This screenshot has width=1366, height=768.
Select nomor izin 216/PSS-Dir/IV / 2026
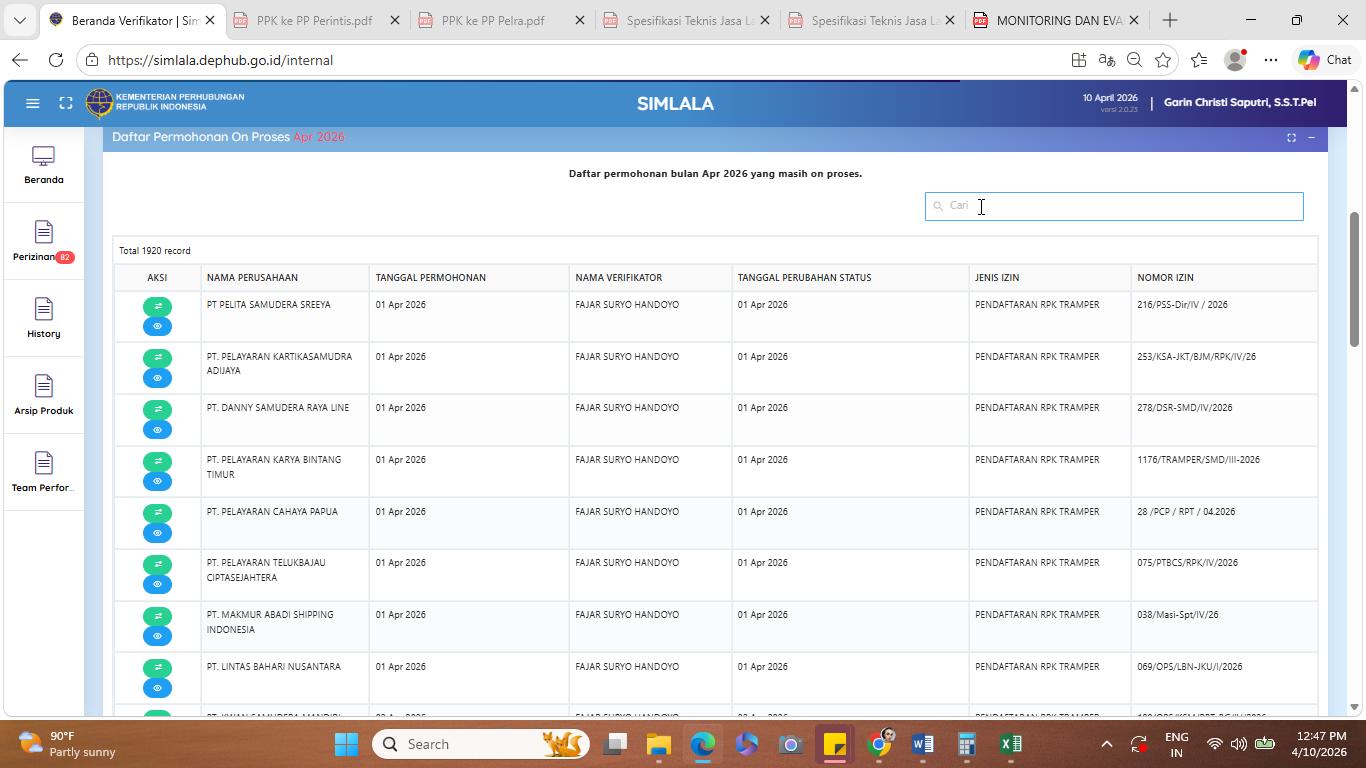[1182, 304]
